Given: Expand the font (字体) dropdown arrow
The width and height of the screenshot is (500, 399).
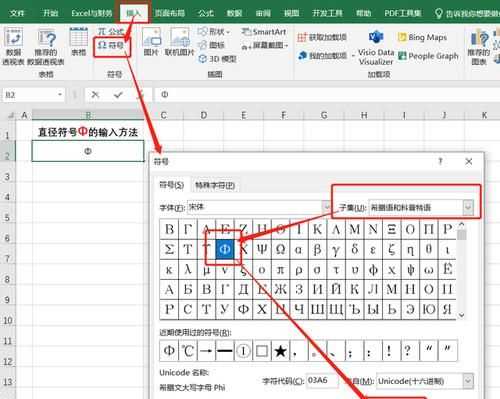Looking at the screenshot, I should (327, 207).
